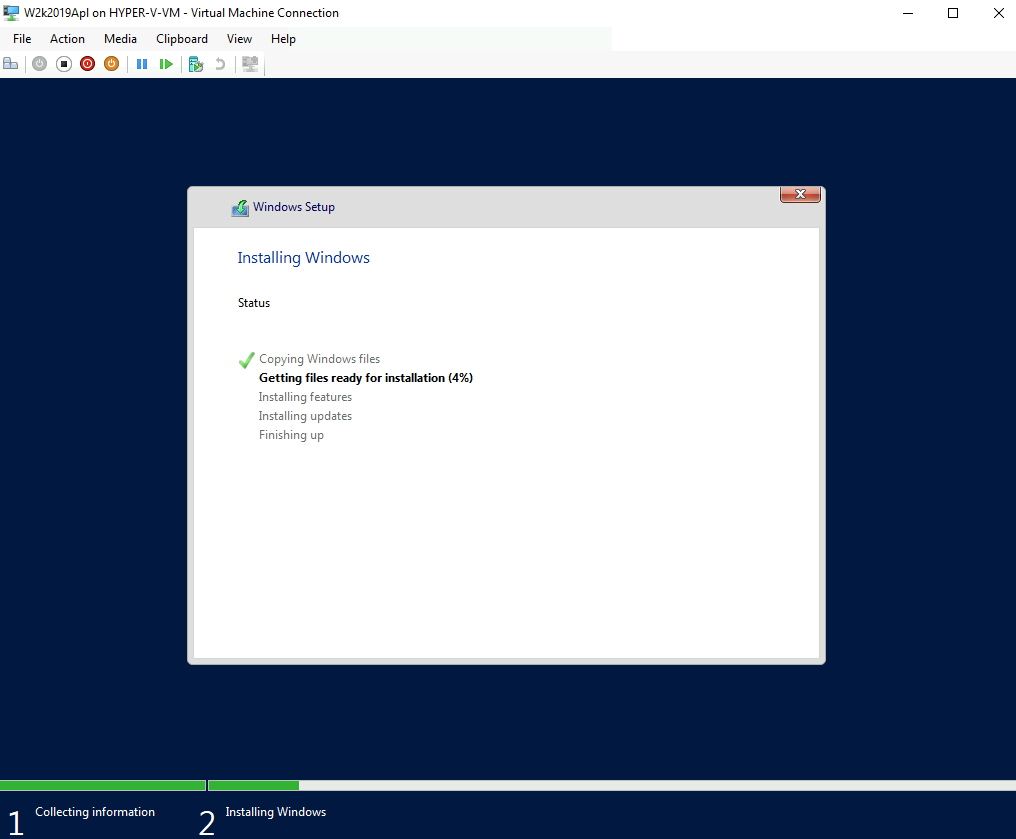This screenshot has width=1016, height=839.
Task: Create a checkpoint with the checkpoint icon
Action: tap(196, 63)
